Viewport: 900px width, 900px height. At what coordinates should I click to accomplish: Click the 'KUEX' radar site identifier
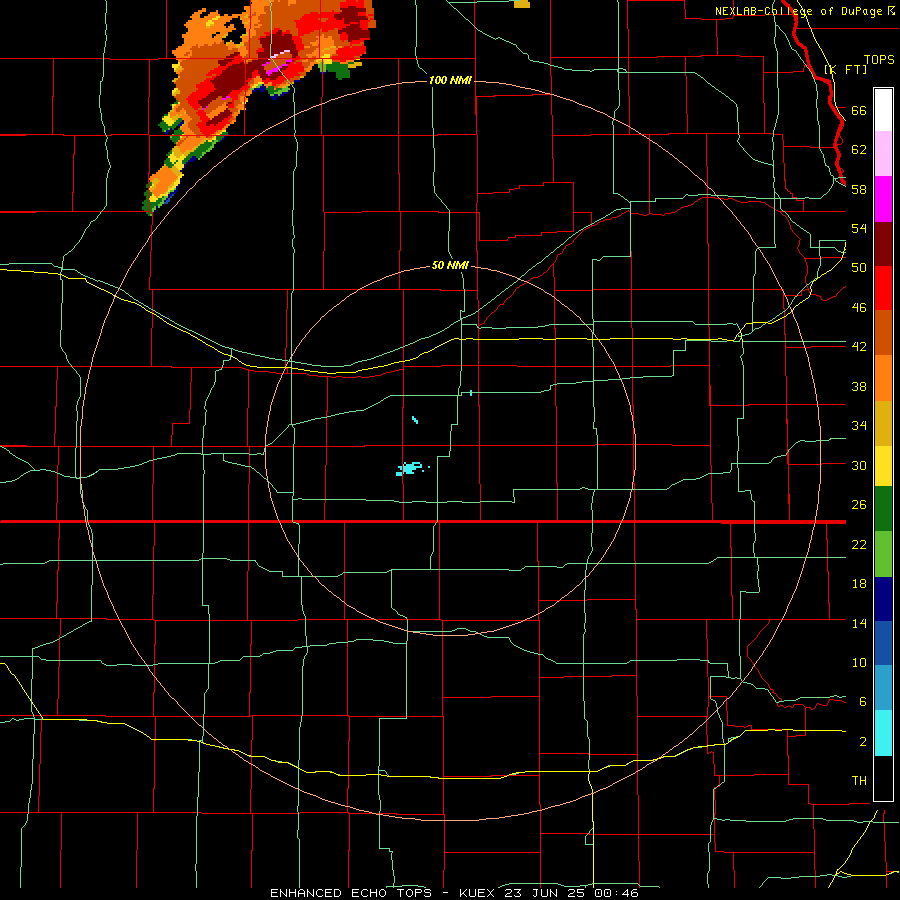476,893
